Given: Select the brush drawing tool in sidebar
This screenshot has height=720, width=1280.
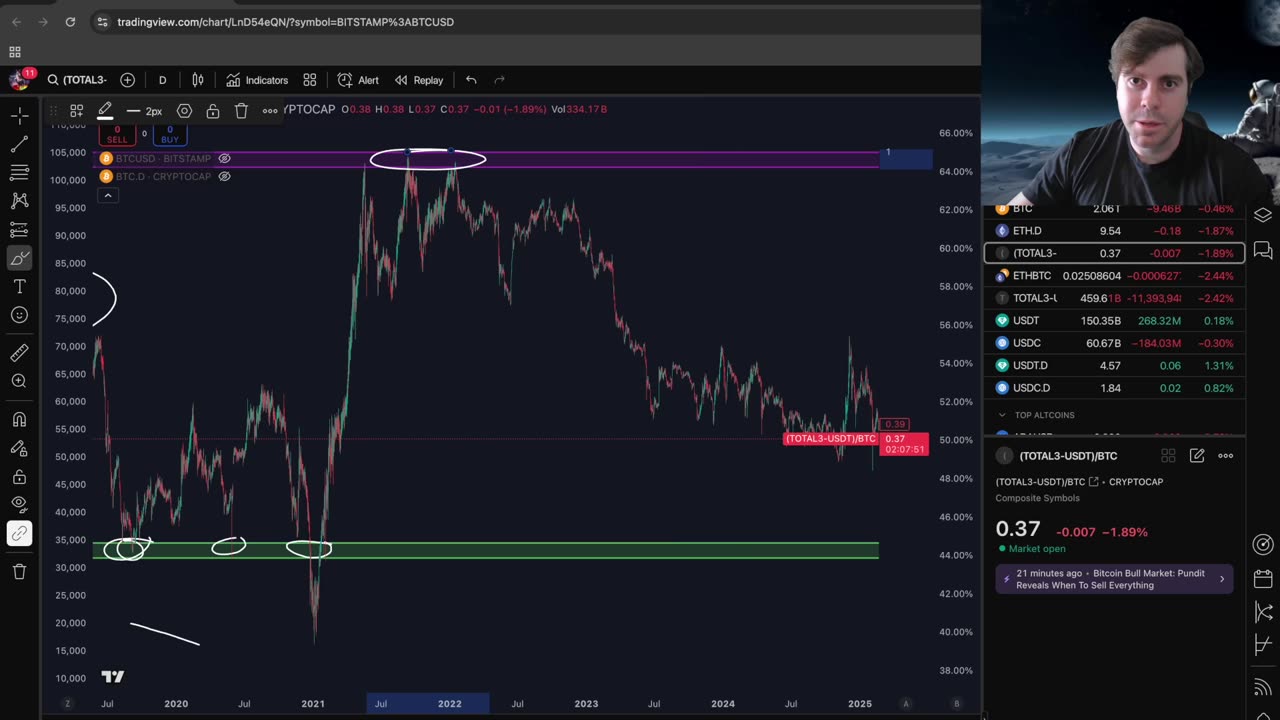Looking at the screenshot, I should [19, 259].
